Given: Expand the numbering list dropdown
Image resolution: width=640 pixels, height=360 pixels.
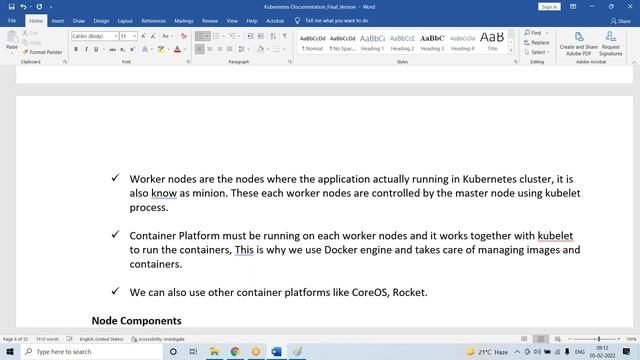Looking at the screenshot, I should pyautogui.click(x=223, y=36).
